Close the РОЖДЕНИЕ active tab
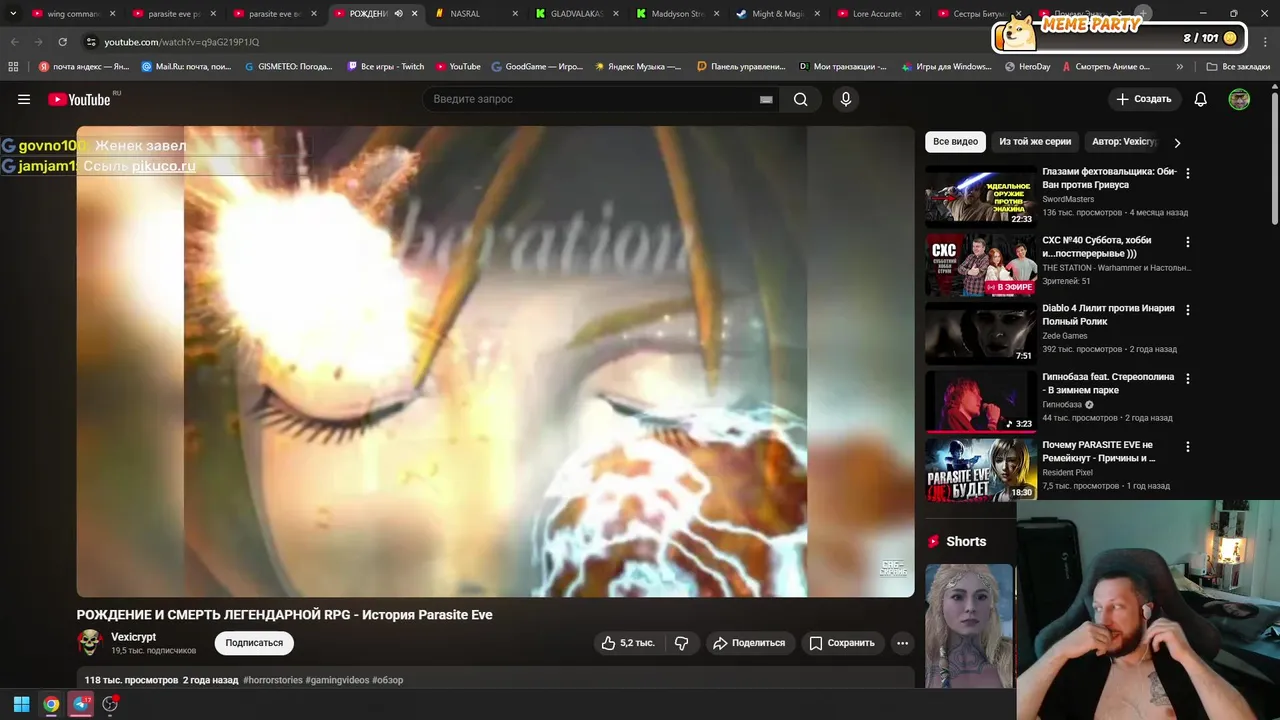 (415, 14)
